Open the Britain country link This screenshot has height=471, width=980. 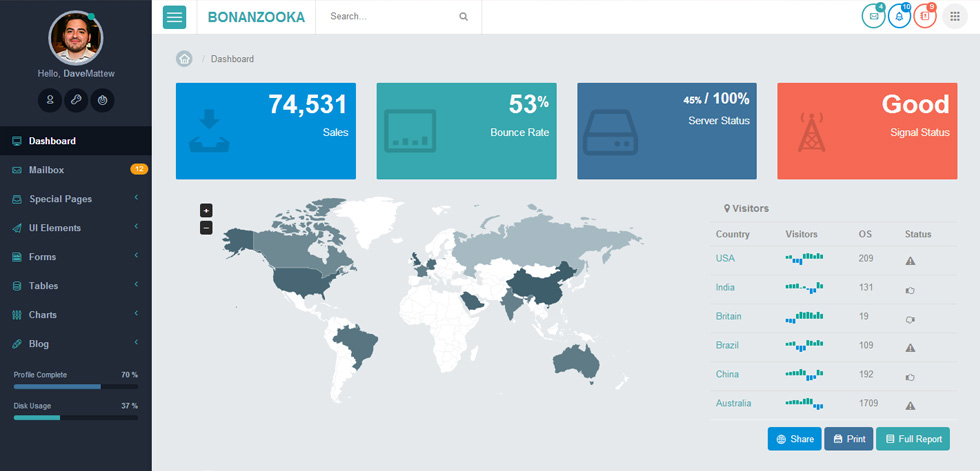(729, 316)
